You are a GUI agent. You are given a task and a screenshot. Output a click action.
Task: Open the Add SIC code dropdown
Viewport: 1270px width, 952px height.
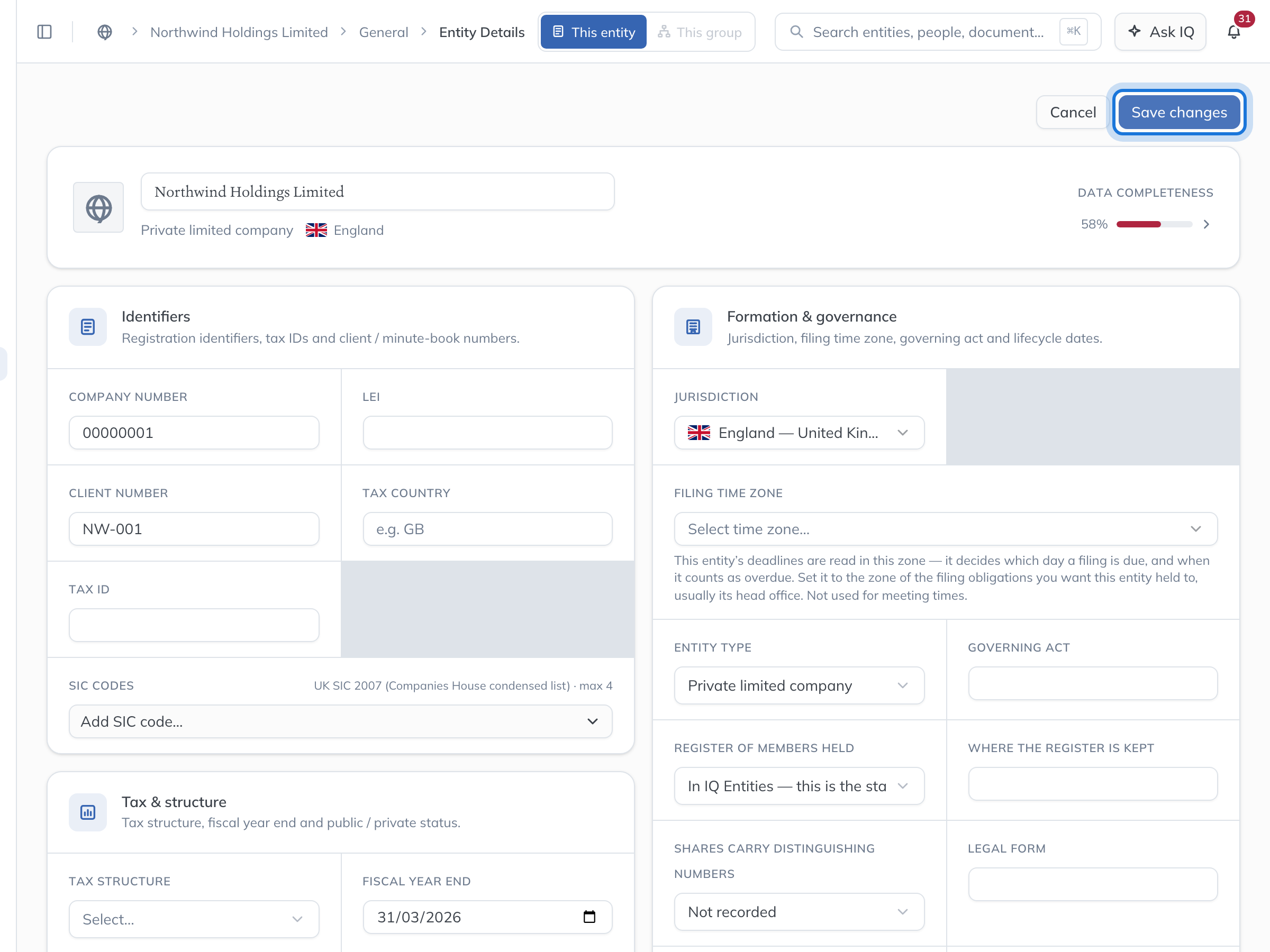(340, 721)
